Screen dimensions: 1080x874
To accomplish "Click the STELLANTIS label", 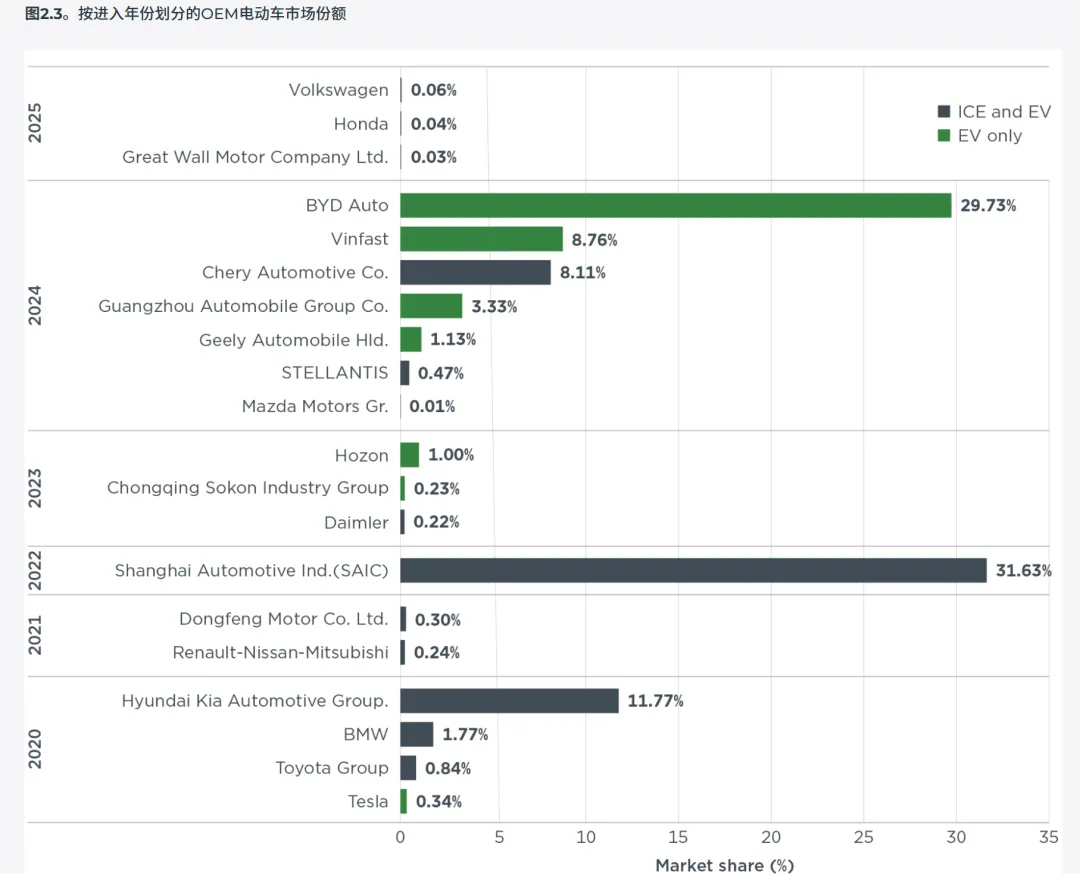I will [335, 373].
